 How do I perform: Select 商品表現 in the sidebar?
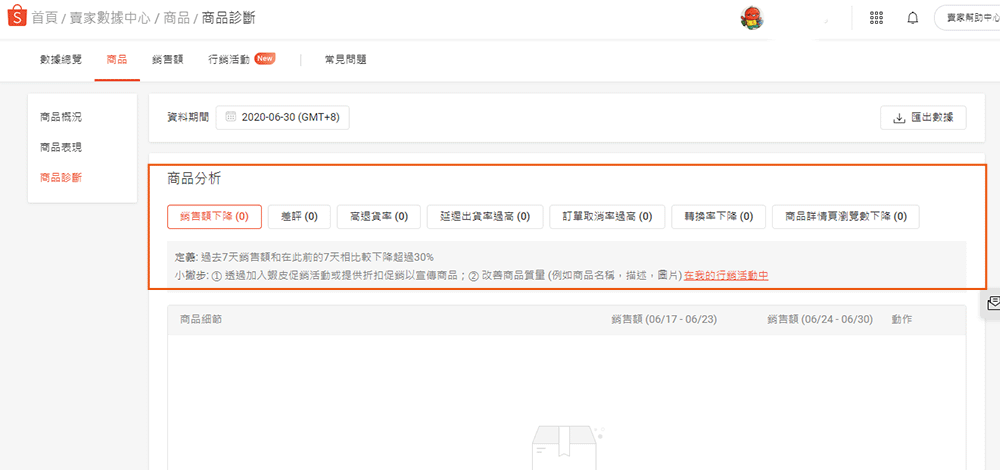point(61,147)
